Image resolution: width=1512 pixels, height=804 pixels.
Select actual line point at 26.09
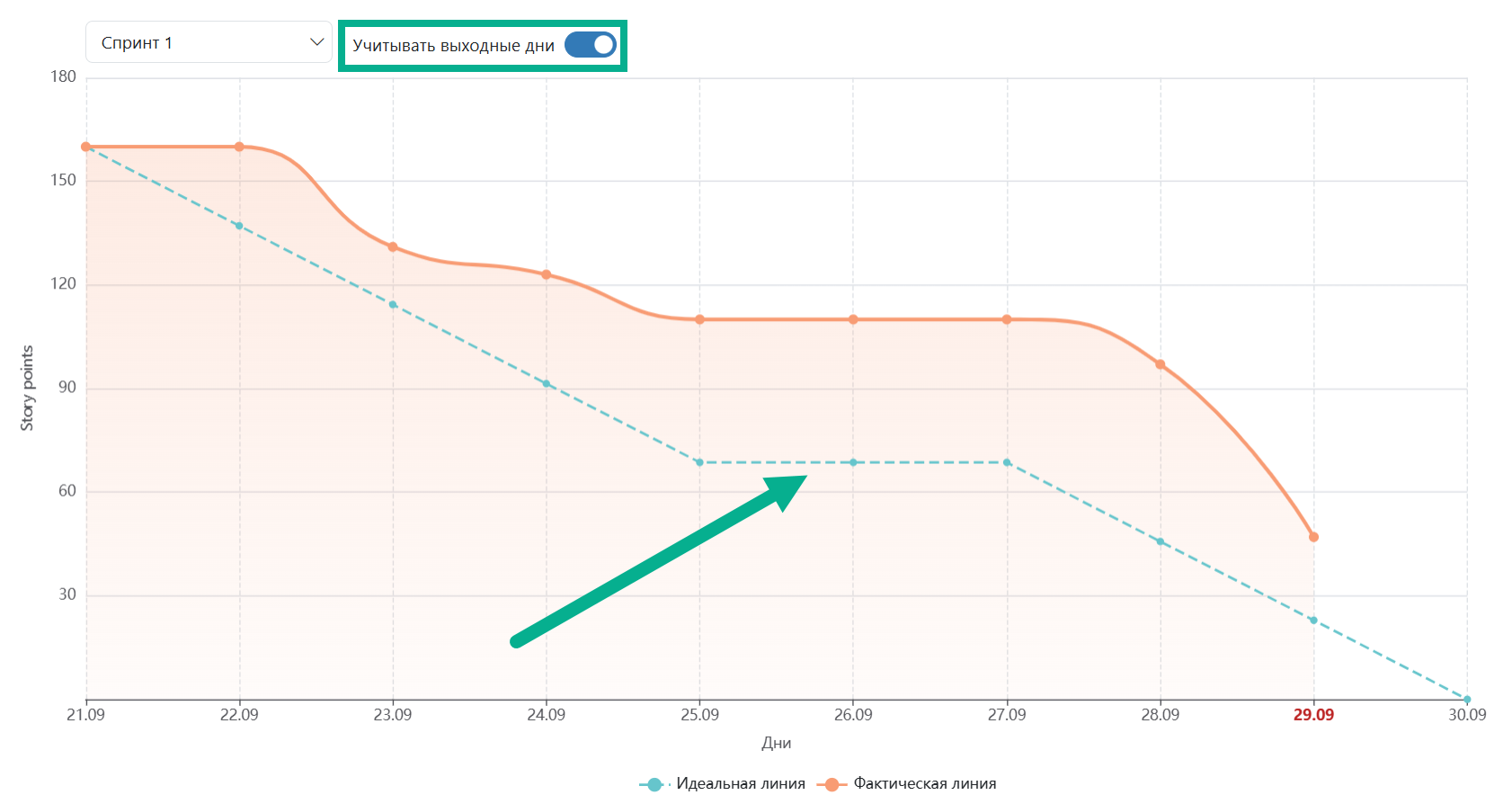click(x=853, y=319)
